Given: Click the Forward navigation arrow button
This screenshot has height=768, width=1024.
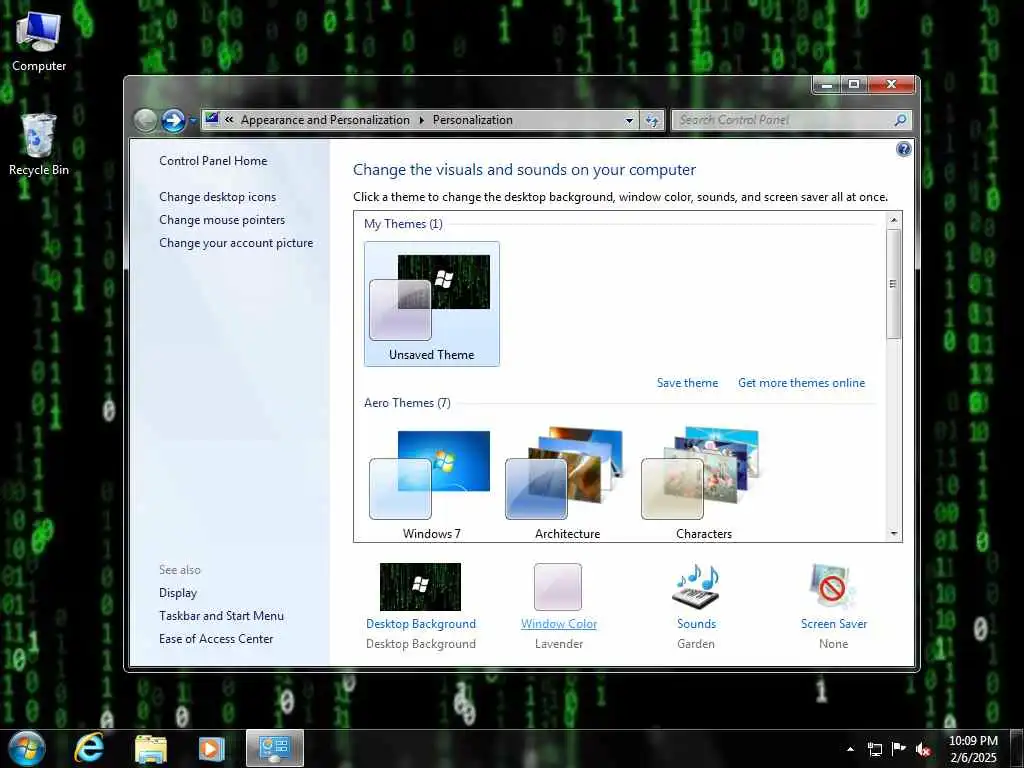Looking at the screenshot, I should 173,120.
